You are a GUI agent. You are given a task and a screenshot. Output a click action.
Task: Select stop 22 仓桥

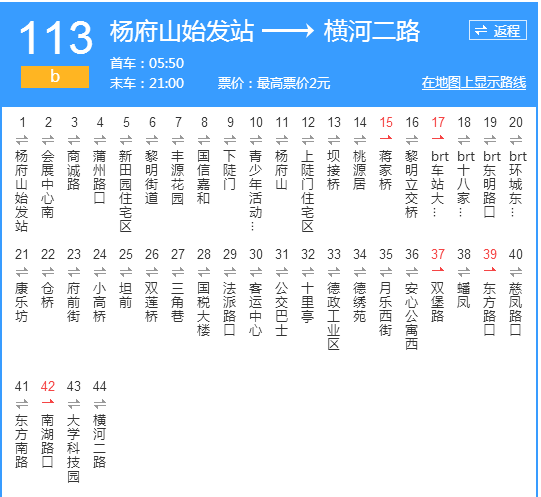coord(48,295)
